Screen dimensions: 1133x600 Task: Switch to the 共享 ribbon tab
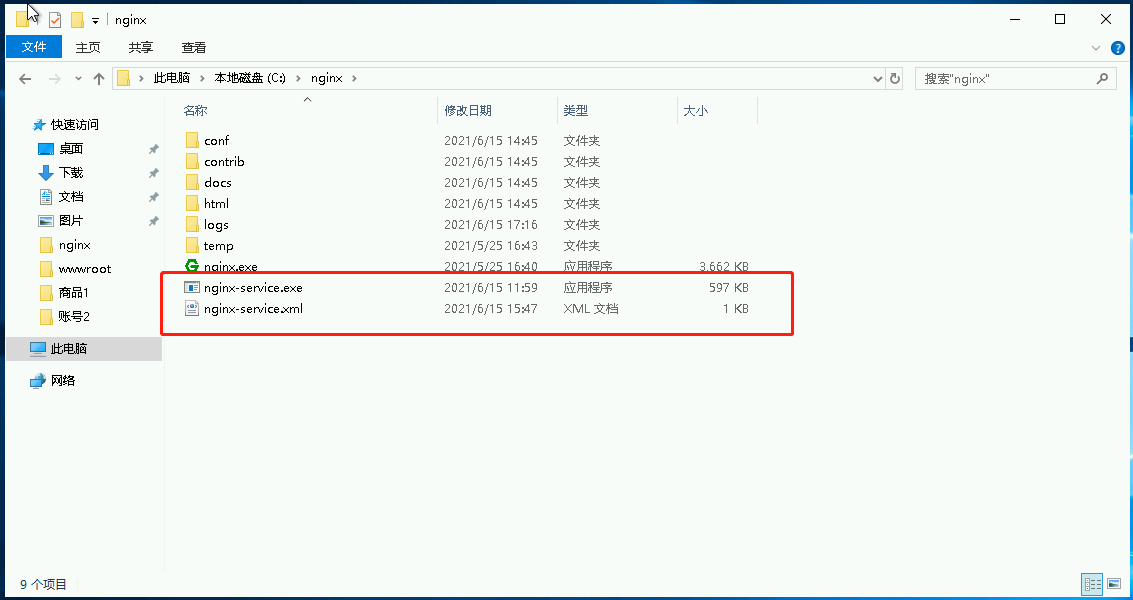pyautogui.click(x=141, y=47)
